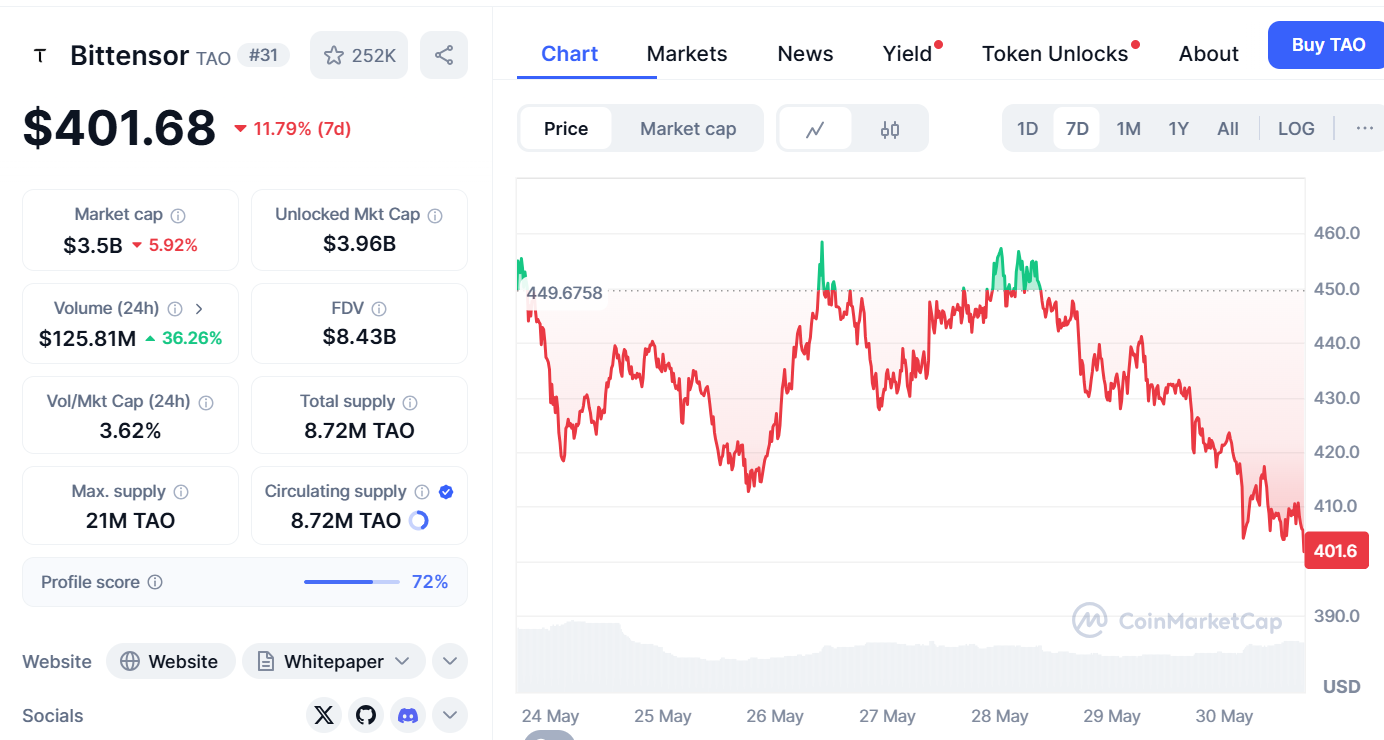Switch to the line chart view icon
Viewport: 1384px width, 740px height.
[x=815, y=129]
